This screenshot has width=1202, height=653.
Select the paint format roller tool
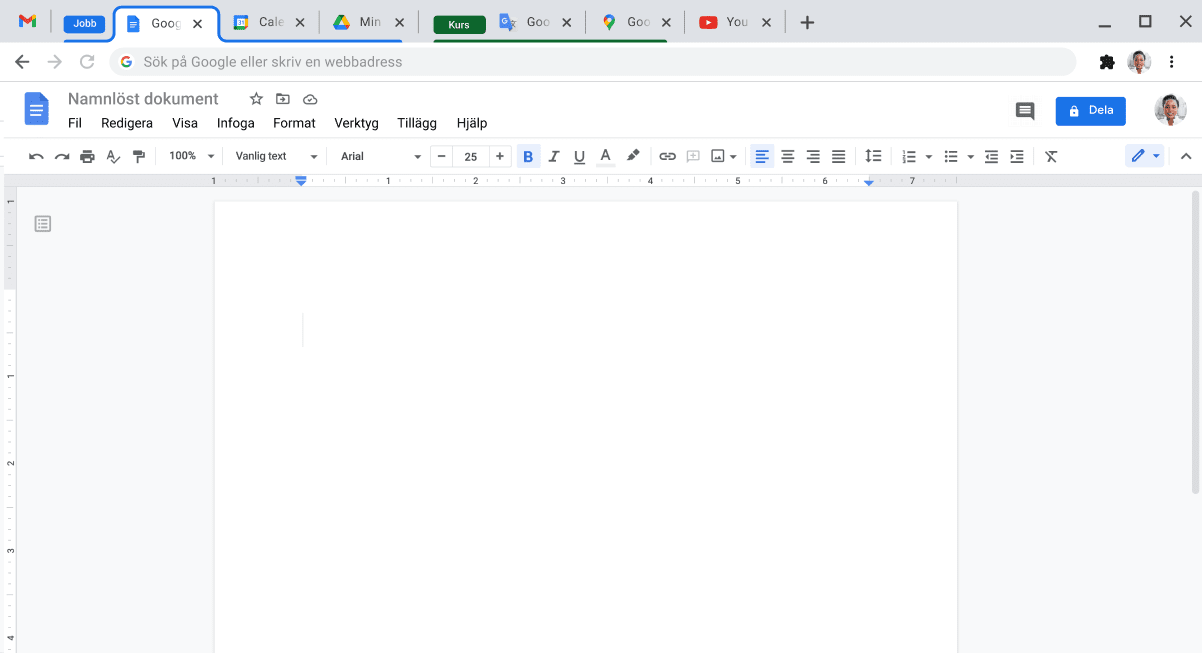point(139,156)
